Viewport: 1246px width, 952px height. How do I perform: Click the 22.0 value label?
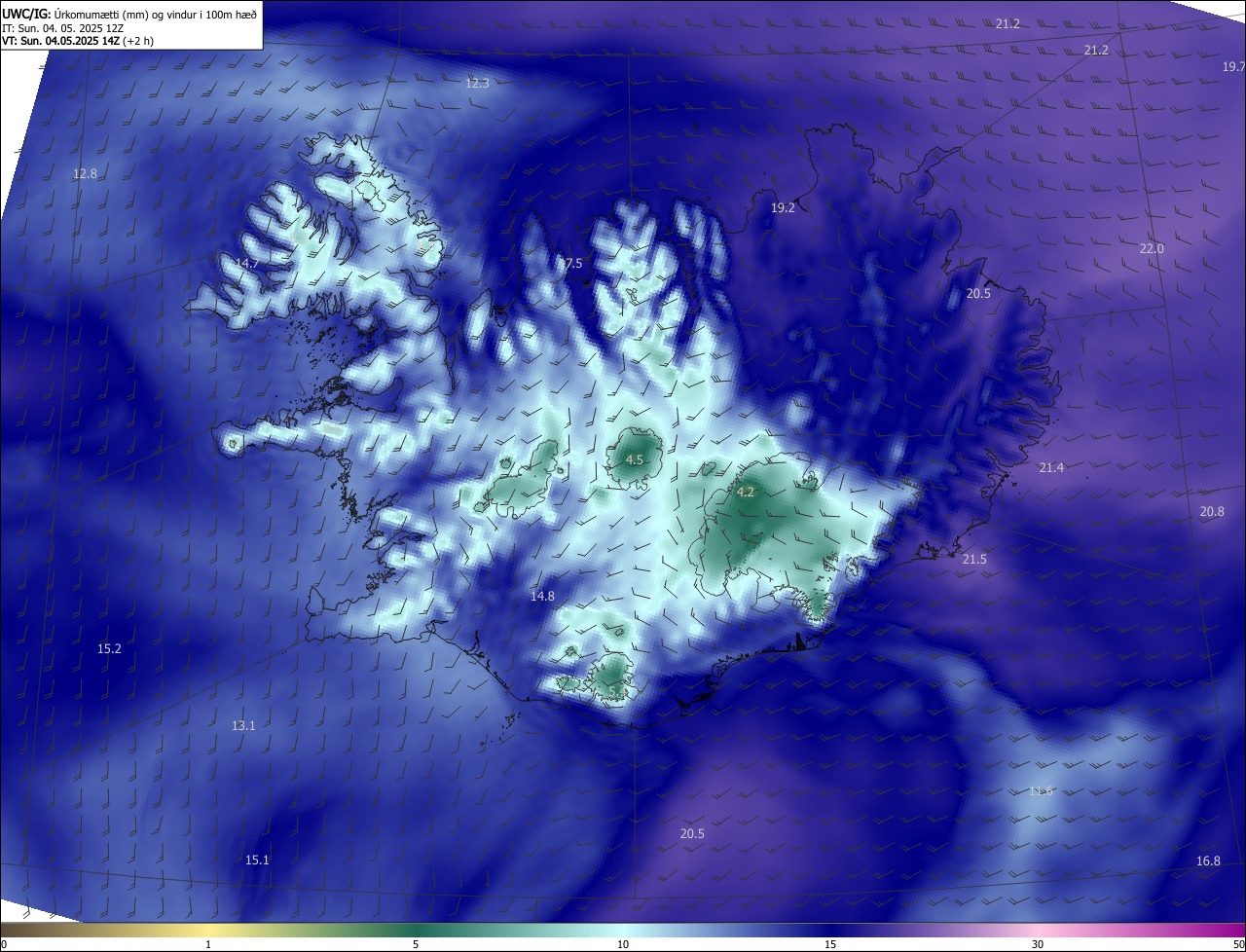(1152, 249)
